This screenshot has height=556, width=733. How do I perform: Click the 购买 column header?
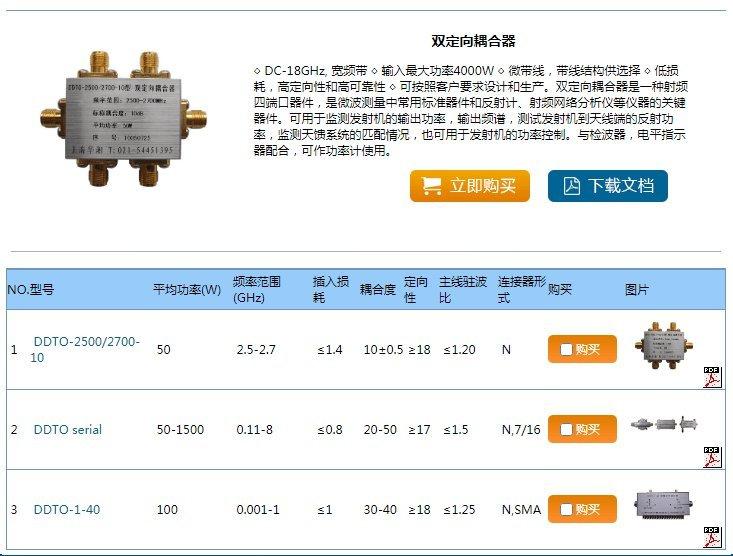coord(560,290)
